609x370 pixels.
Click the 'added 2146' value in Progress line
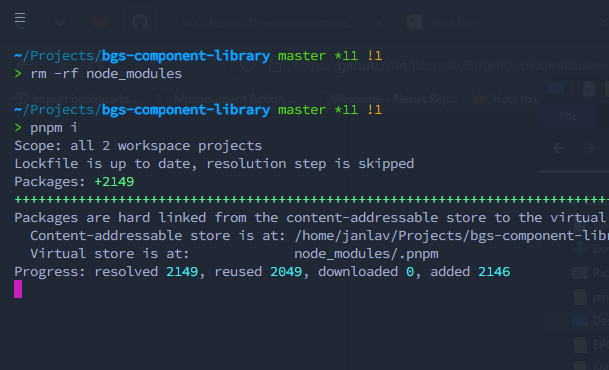click(x=470, y=271)
